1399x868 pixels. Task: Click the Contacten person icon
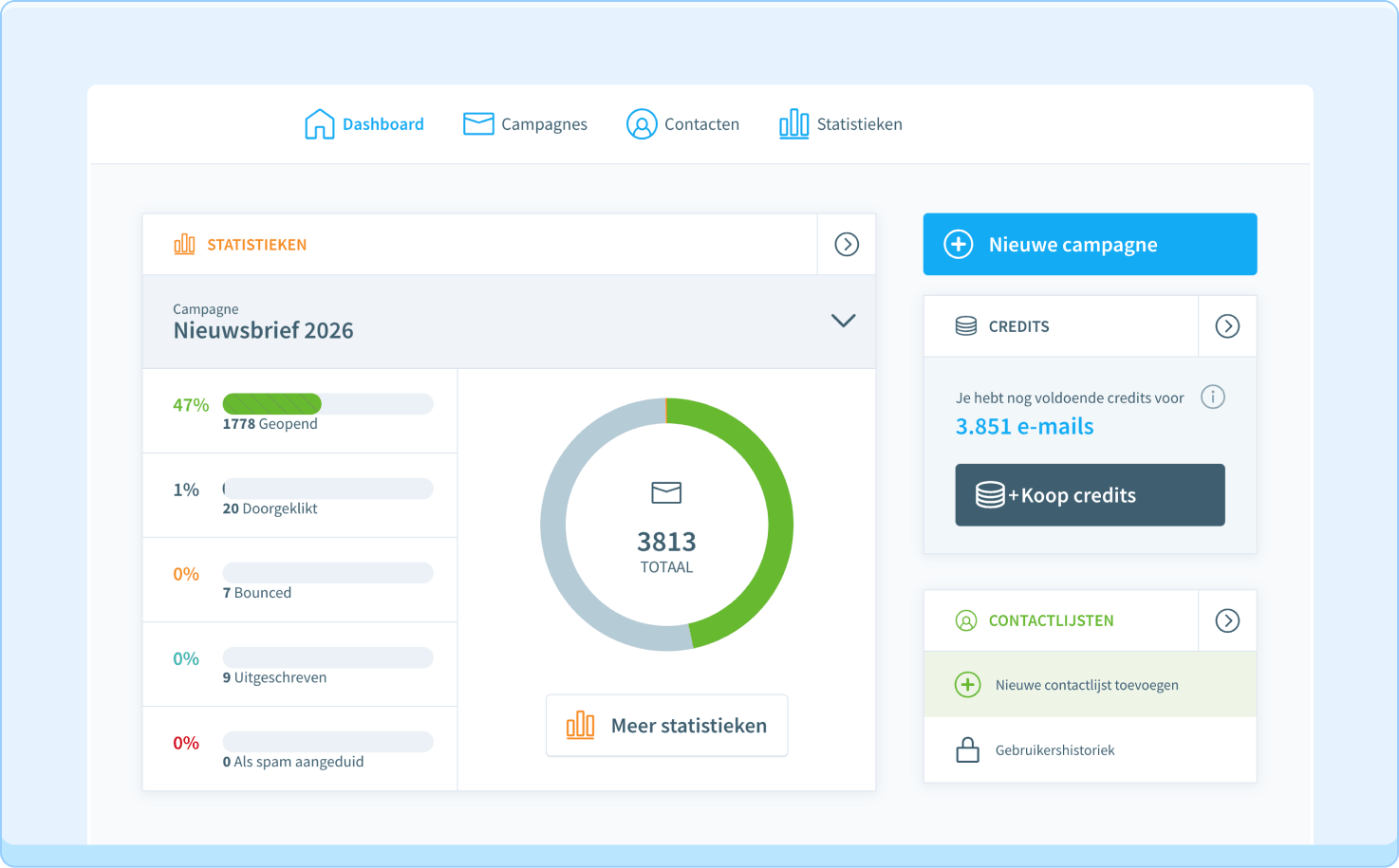pyautogui.click(x=642, y=124)
